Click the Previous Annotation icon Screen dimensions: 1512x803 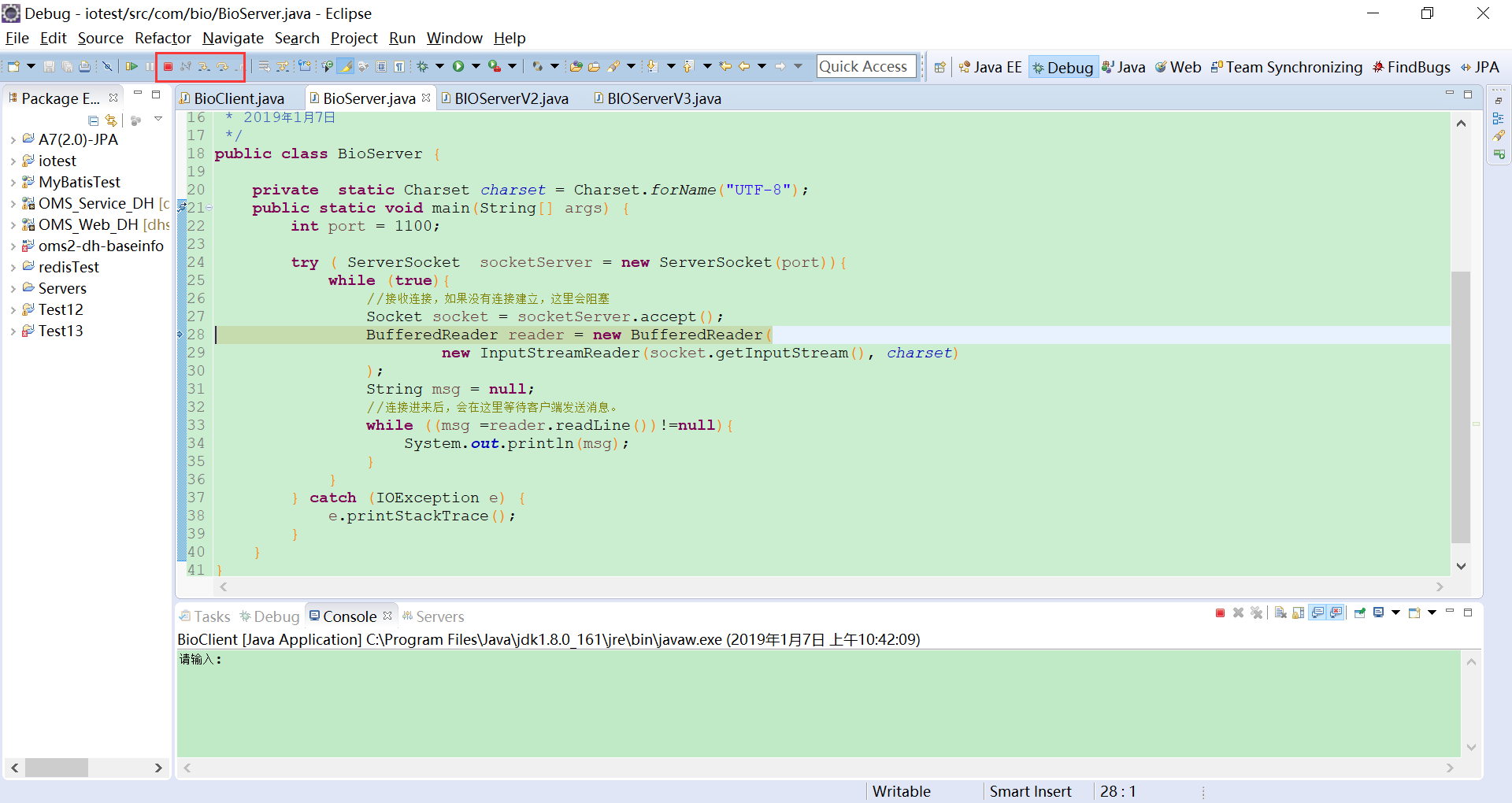coord(687,67)
